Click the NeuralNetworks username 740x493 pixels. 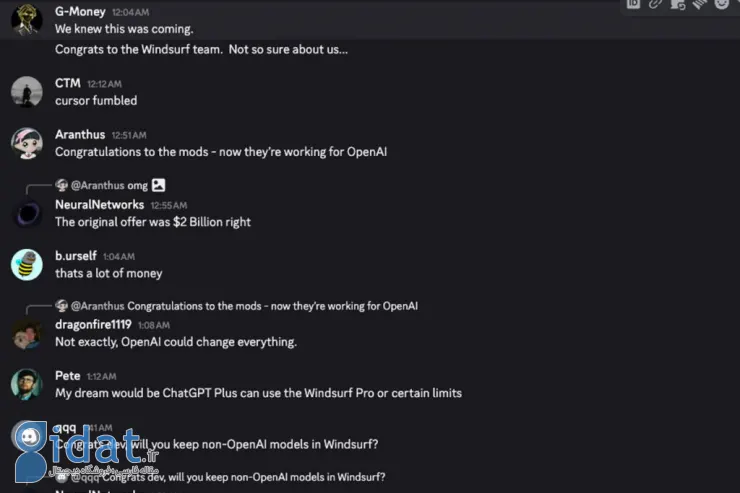tap(100, 205)
